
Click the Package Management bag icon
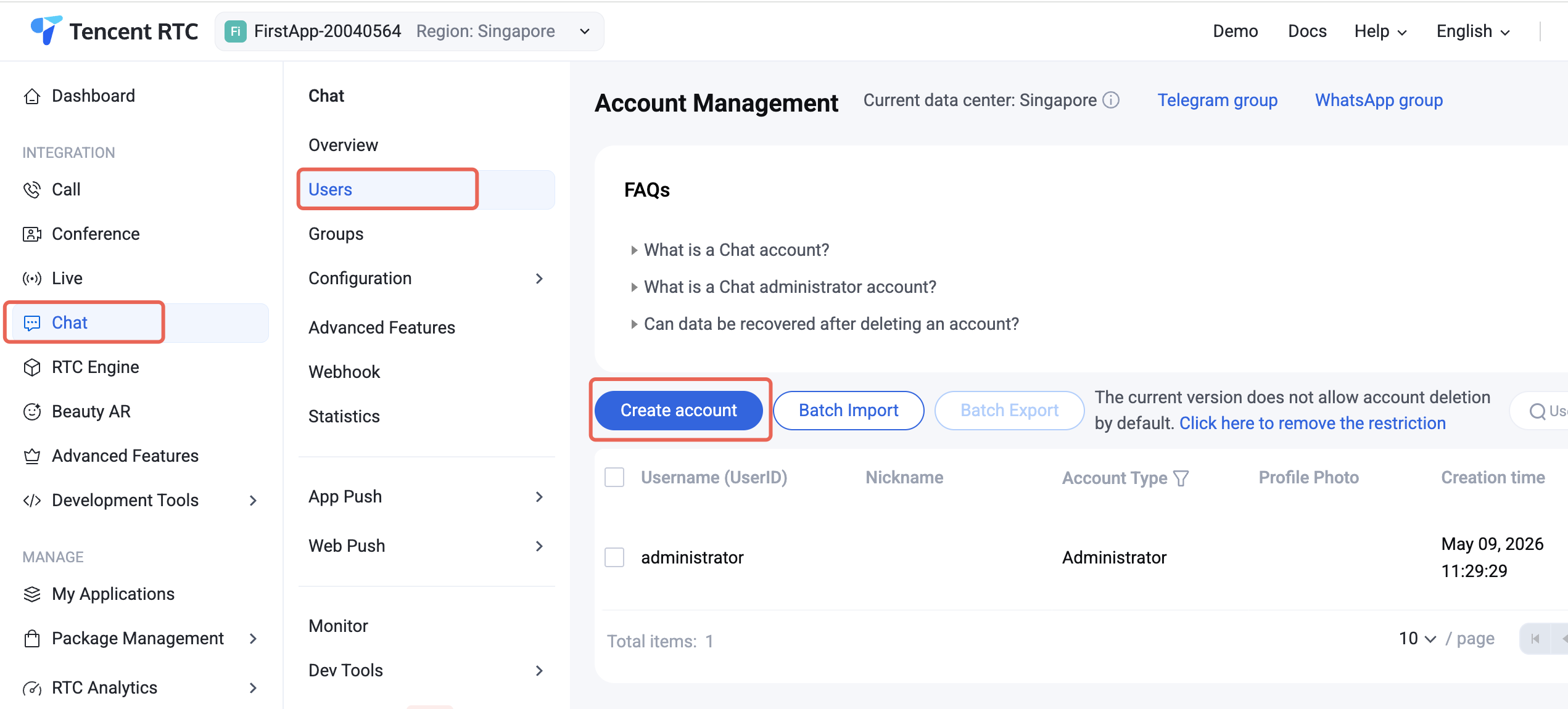click(x=32, y=639)
